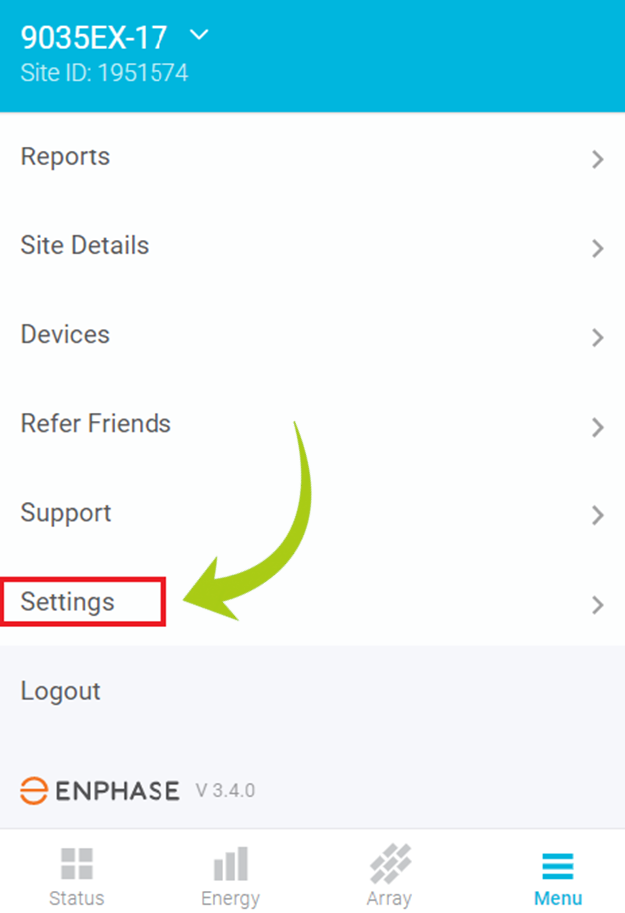Open Refer Friends menu entry
The height and width of the screenshot is (913, 625).
95,424
